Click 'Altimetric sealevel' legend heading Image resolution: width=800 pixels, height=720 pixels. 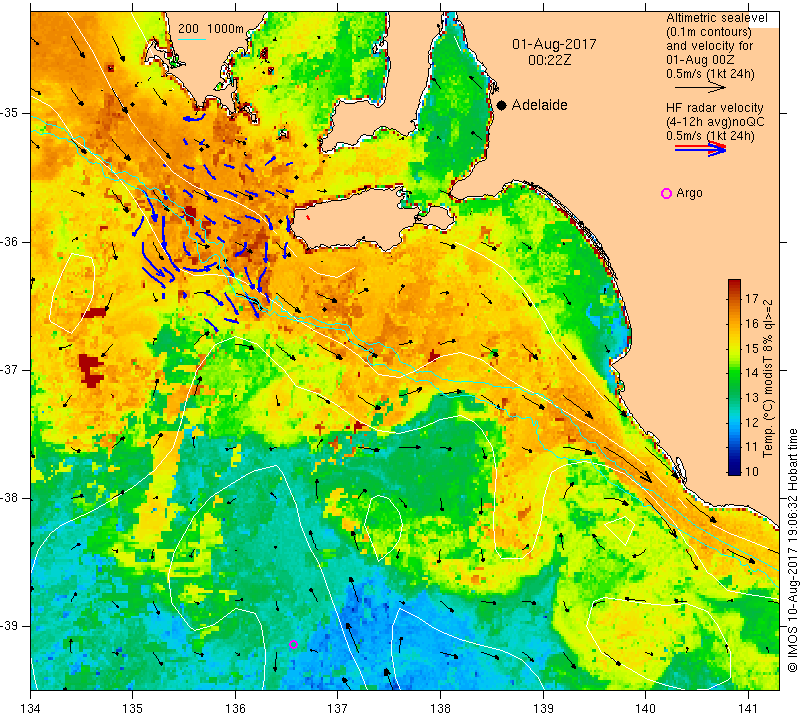[717, 18]
